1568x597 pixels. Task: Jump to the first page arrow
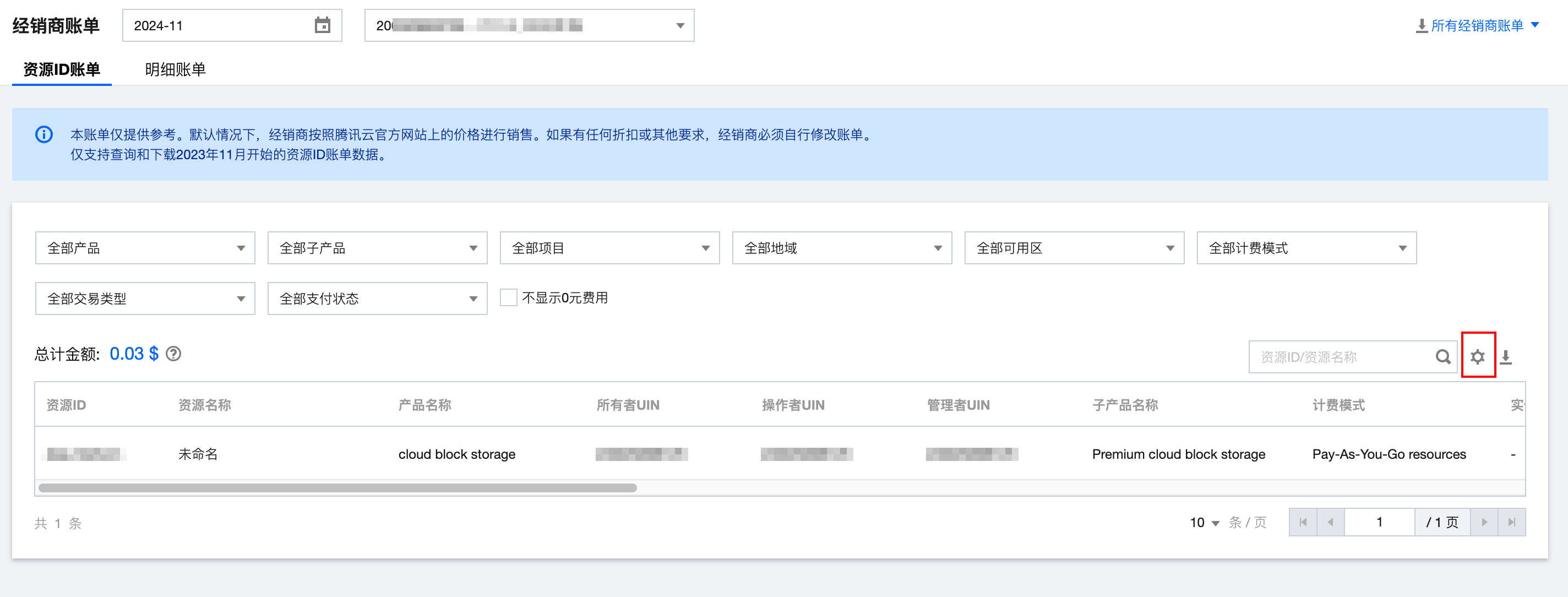pos(1303,522)
